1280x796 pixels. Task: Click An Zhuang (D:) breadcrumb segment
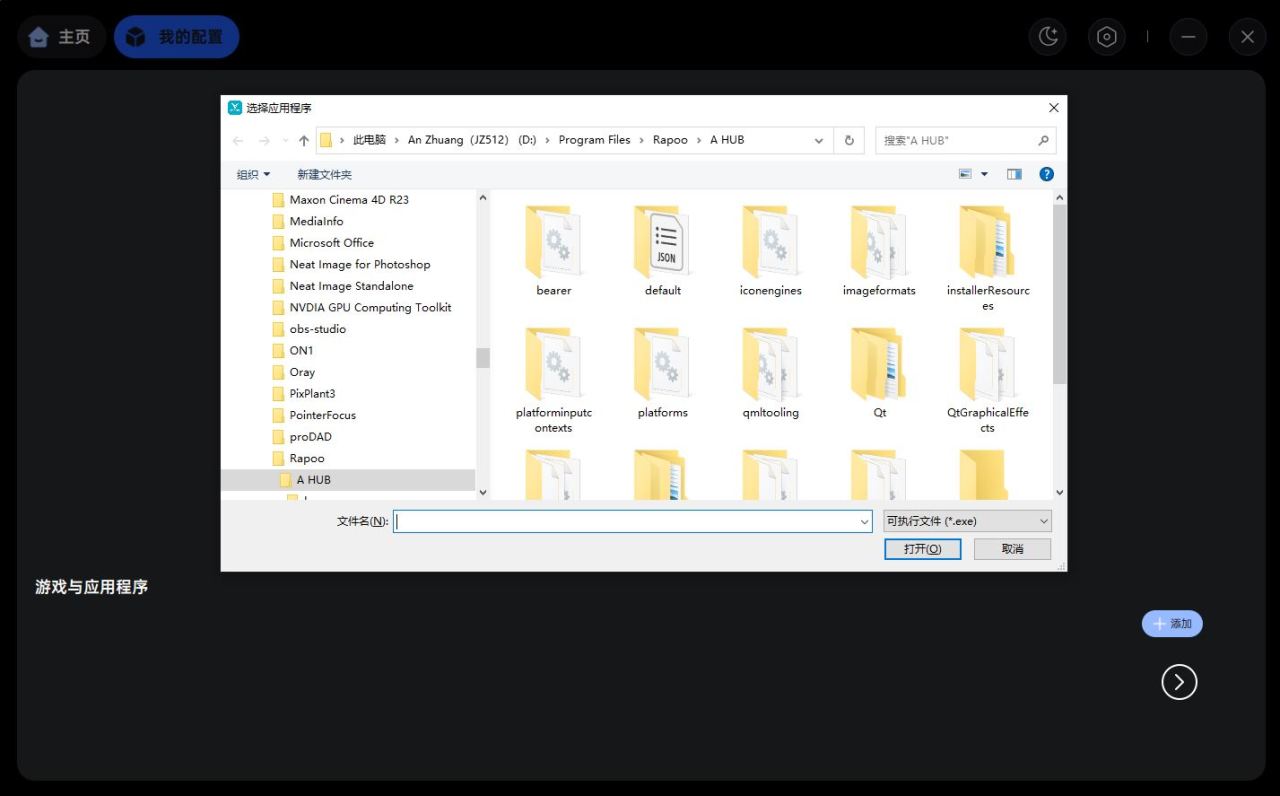[x=472, y=141]
